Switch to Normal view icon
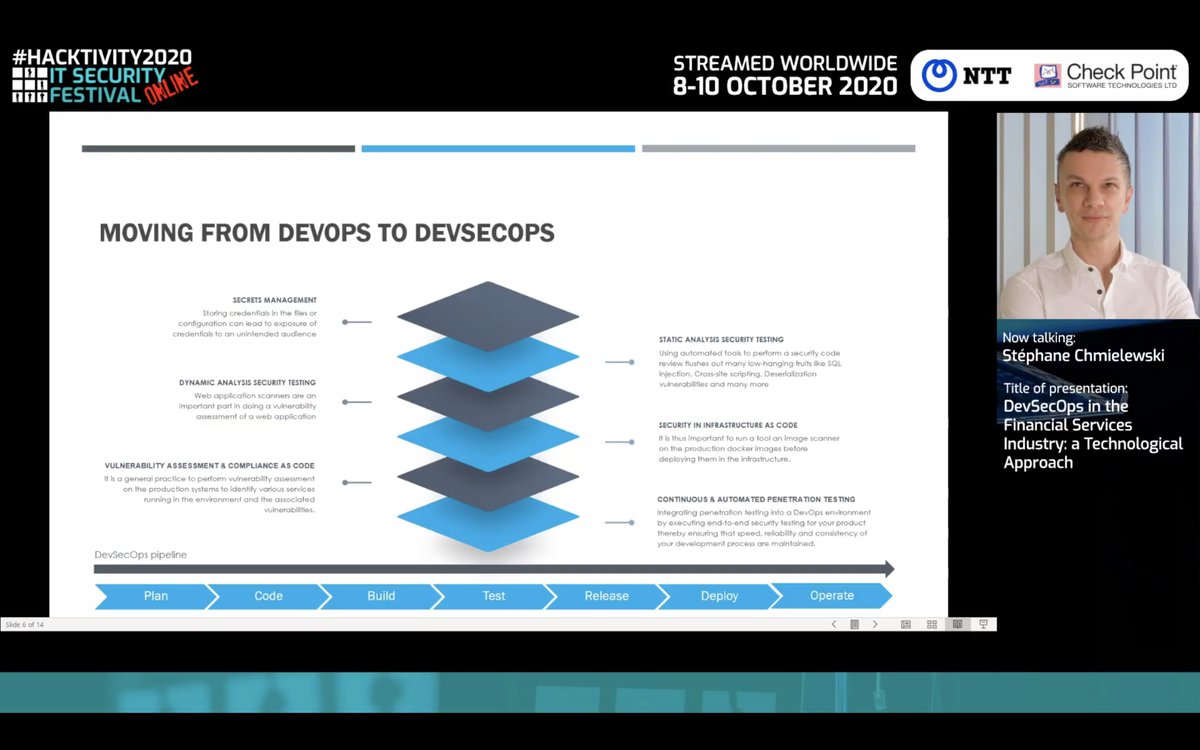This screenshot has width=1200, height=750. pos(906,624)
